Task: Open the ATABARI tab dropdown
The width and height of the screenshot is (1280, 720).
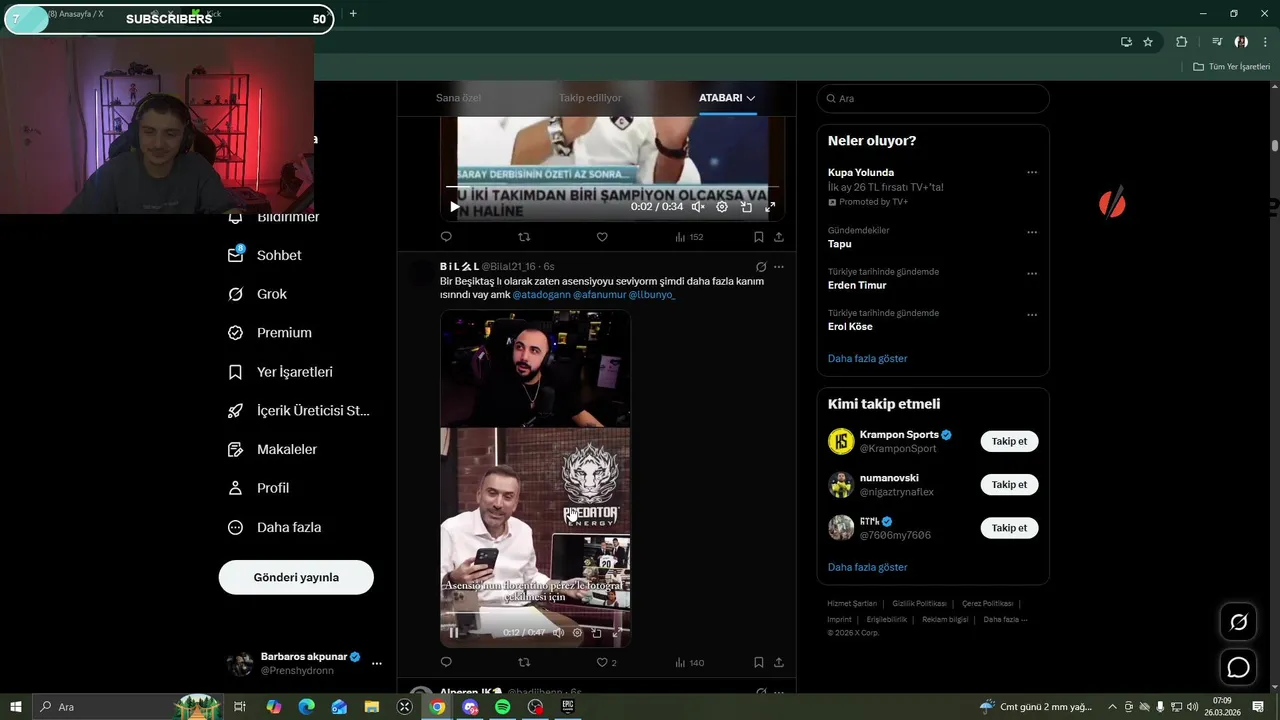Action: tap(727, 98)
